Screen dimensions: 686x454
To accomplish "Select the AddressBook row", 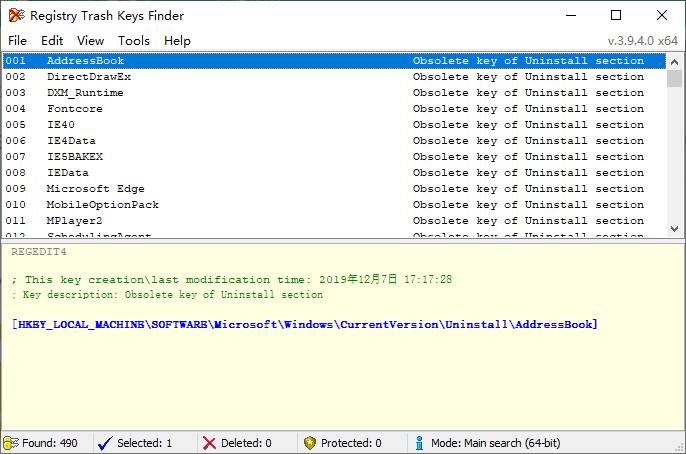I will [x=334, y=61].
